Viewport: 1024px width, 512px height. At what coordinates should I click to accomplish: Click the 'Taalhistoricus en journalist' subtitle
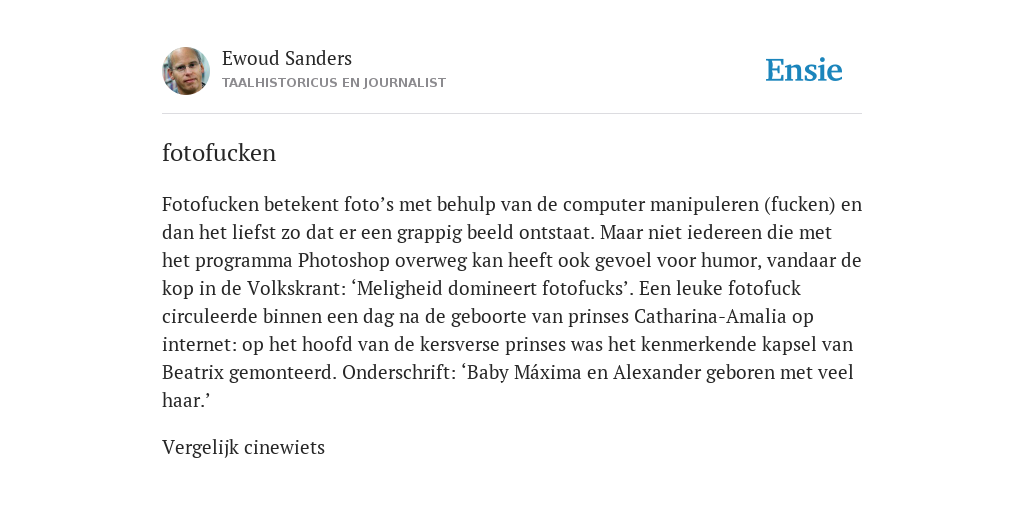(x=334, y=83)
